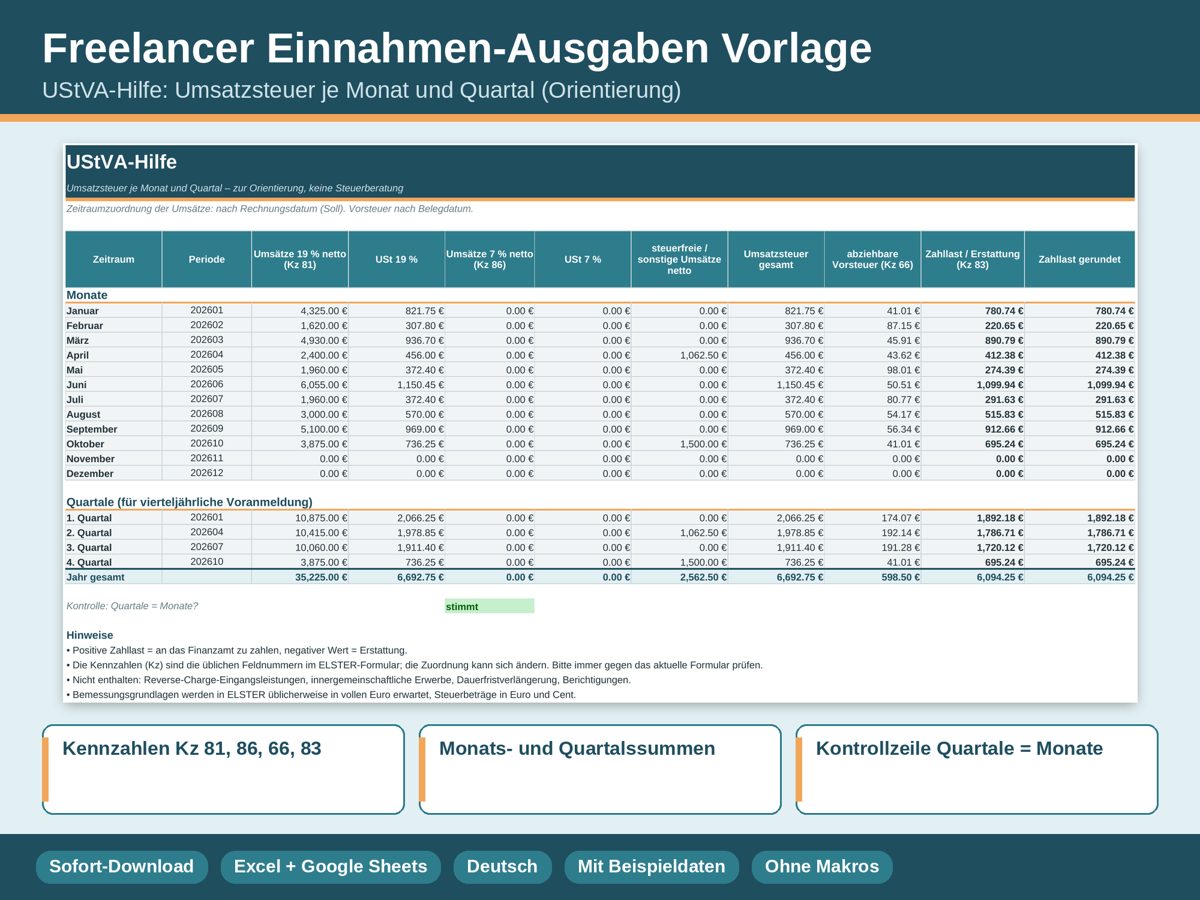Select September revenue cell 5,100.00 €
Viewport: 1200px width, 900px height.
300,429
